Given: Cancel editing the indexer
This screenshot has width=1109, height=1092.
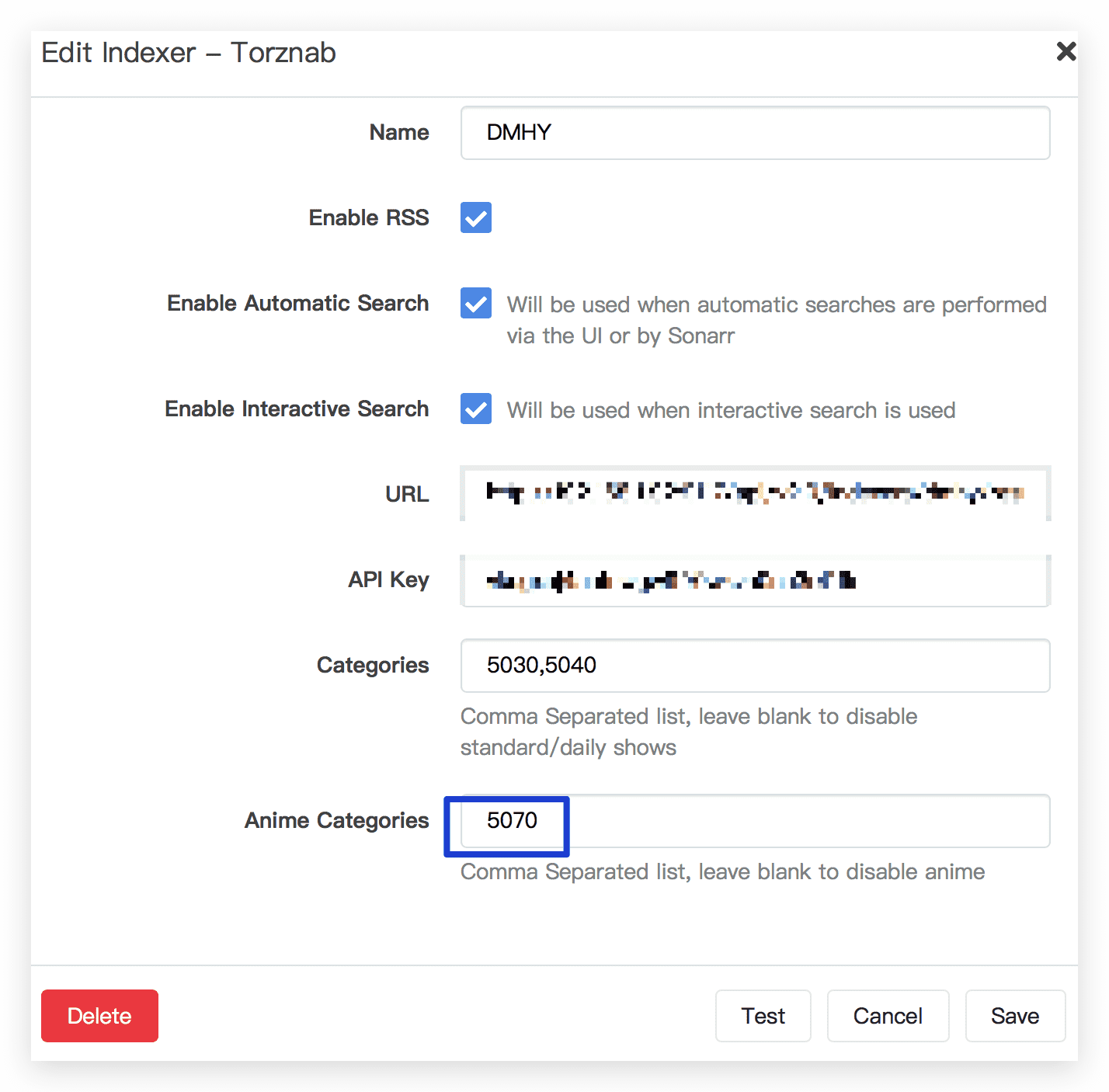Looking at the screenshot, I should (x=888, y=1016).
